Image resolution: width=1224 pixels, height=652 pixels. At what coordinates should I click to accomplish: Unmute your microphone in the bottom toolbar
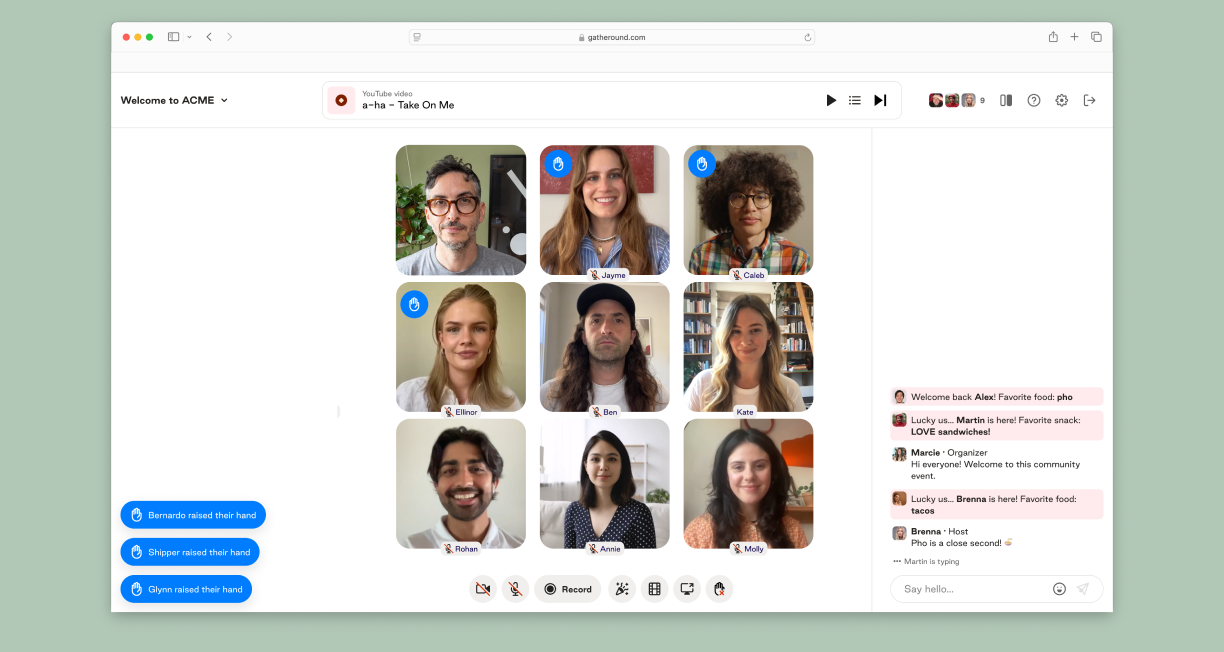[x=515, y=589]
